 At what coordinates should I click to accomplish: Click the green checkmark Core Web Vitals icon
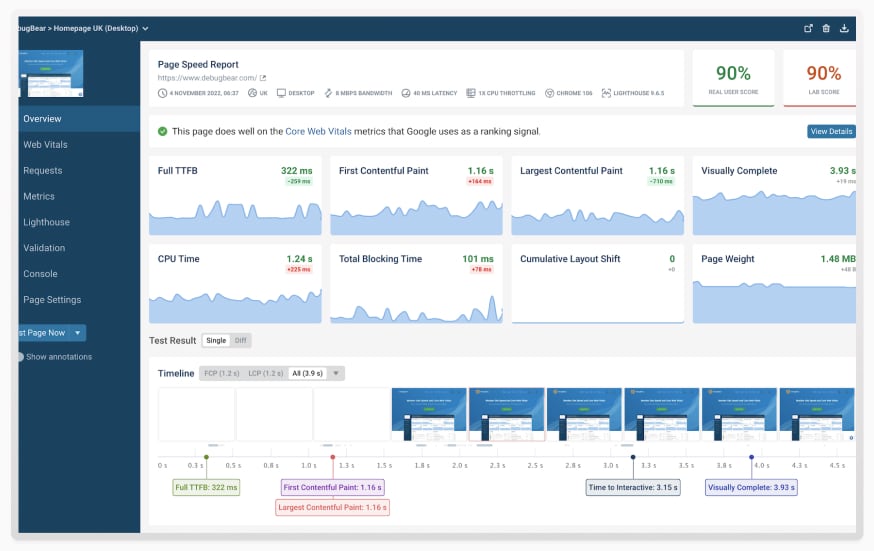coord(162,131)
